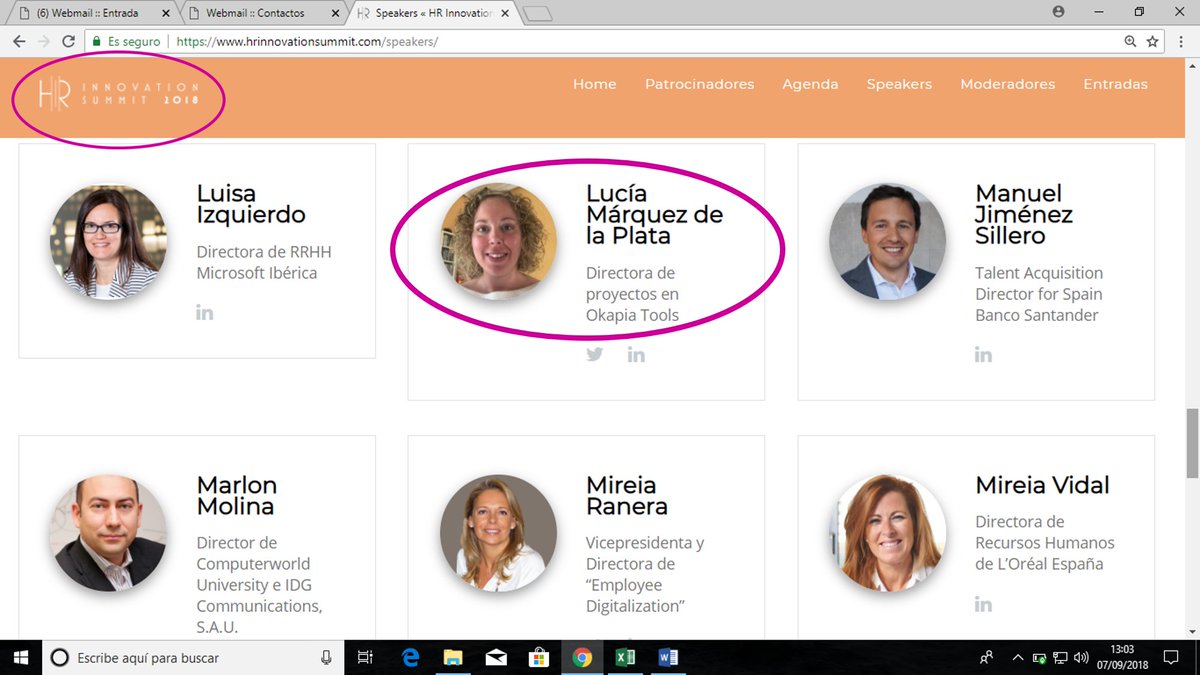Open Microsoft Store from the taskbar
1200x675 pixels.
click(x=539, y=657)
